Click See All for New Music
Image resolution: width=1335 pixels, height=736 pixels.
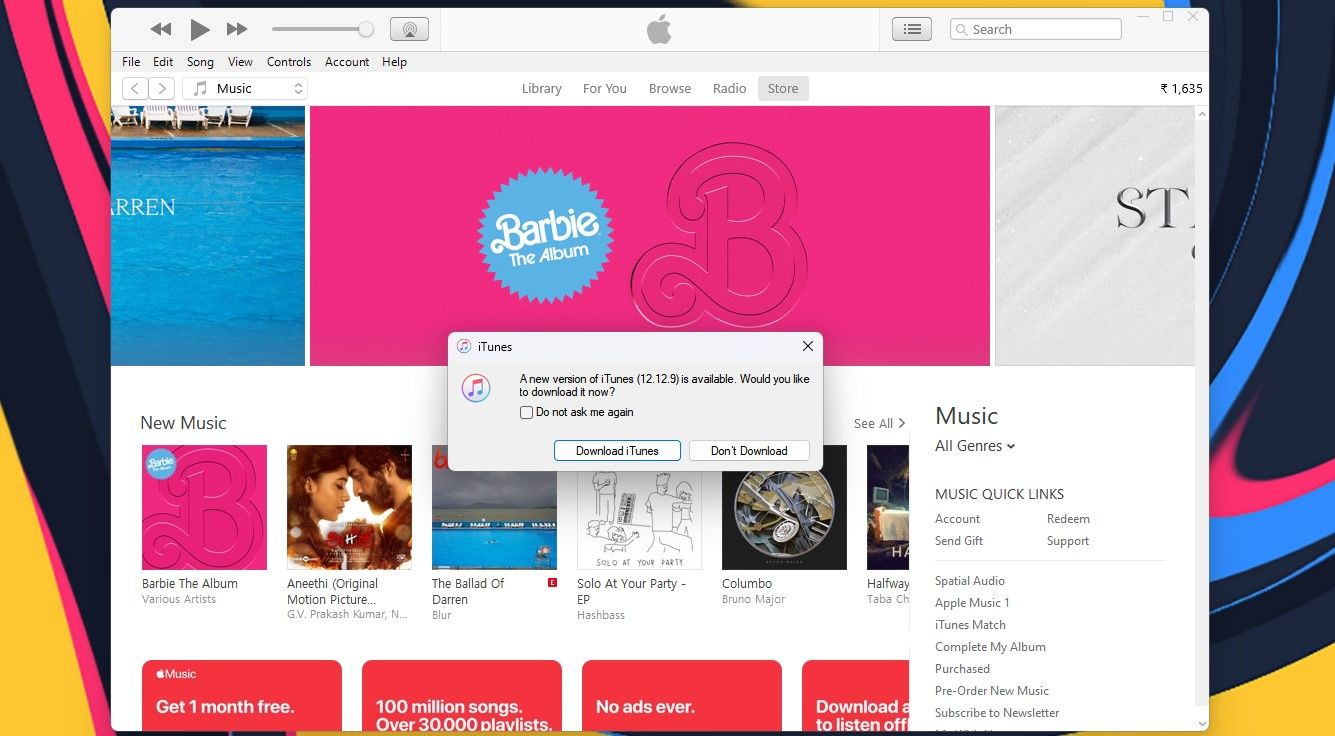879,424
